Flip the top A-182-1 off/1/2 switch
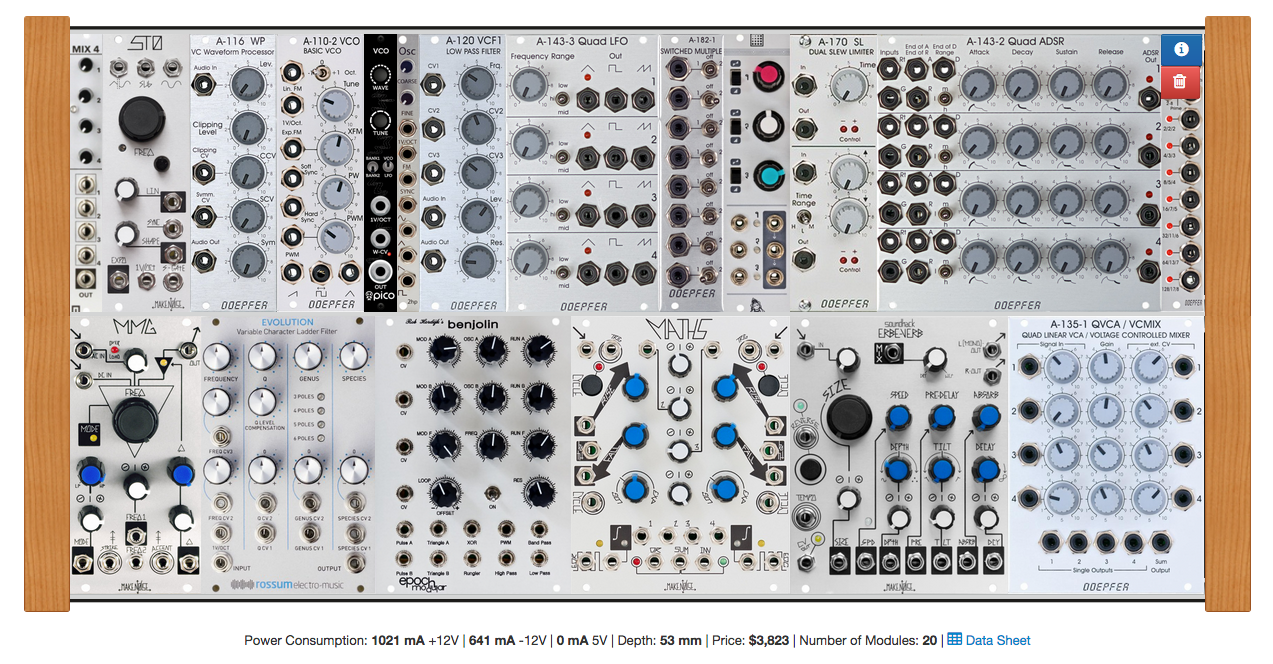The image size is (1273, 664). pyautogui.click(x=709, y=70)
